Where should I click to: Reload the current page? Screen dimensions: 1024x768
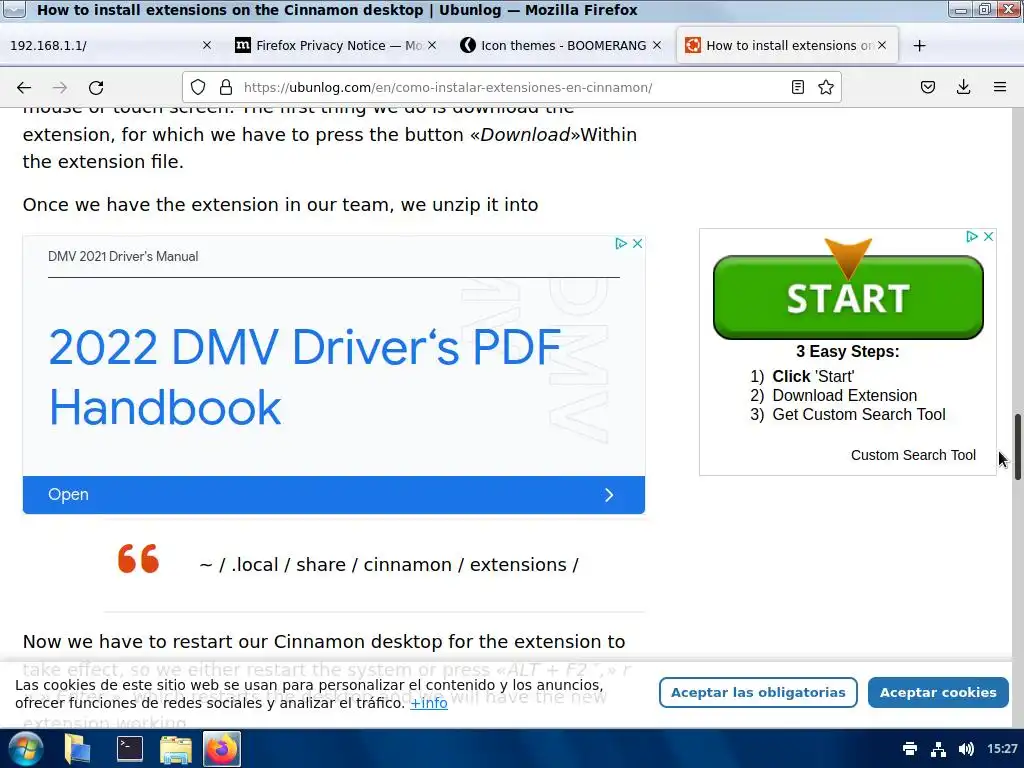[96, 88]
